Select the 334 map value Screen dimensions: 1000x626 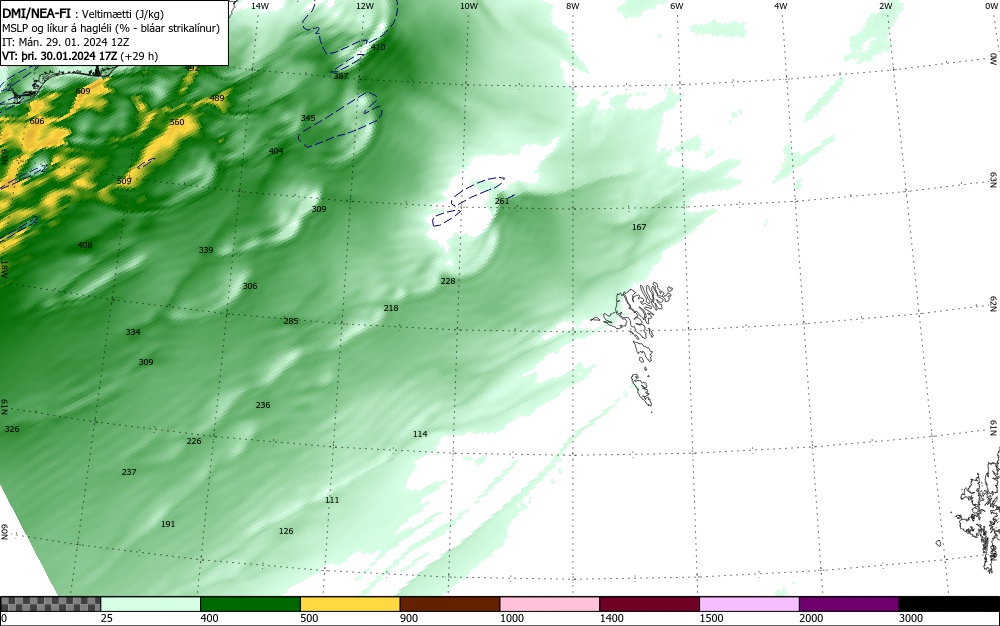coord(133,331)
